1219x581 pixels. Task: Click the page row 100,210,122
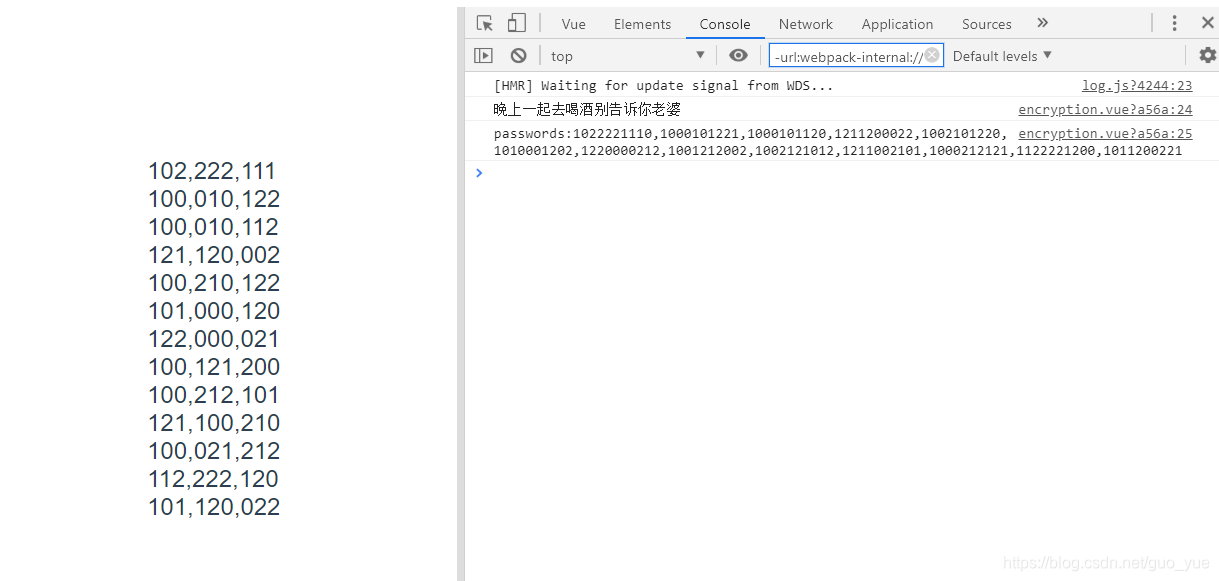click(214, 283)
